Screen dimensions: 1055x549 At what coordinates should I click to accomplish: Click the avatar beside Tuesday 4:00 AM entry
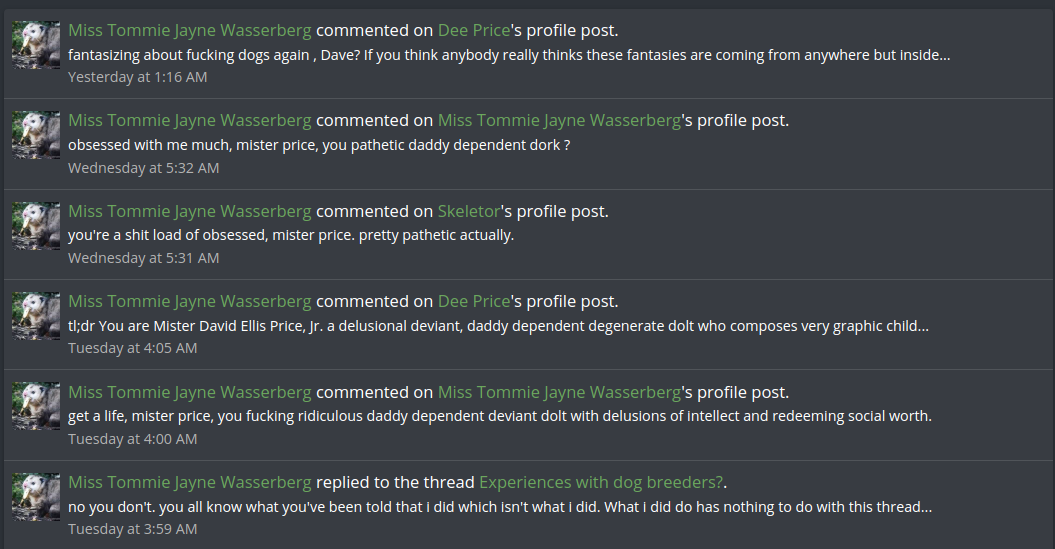click(36, 406)
